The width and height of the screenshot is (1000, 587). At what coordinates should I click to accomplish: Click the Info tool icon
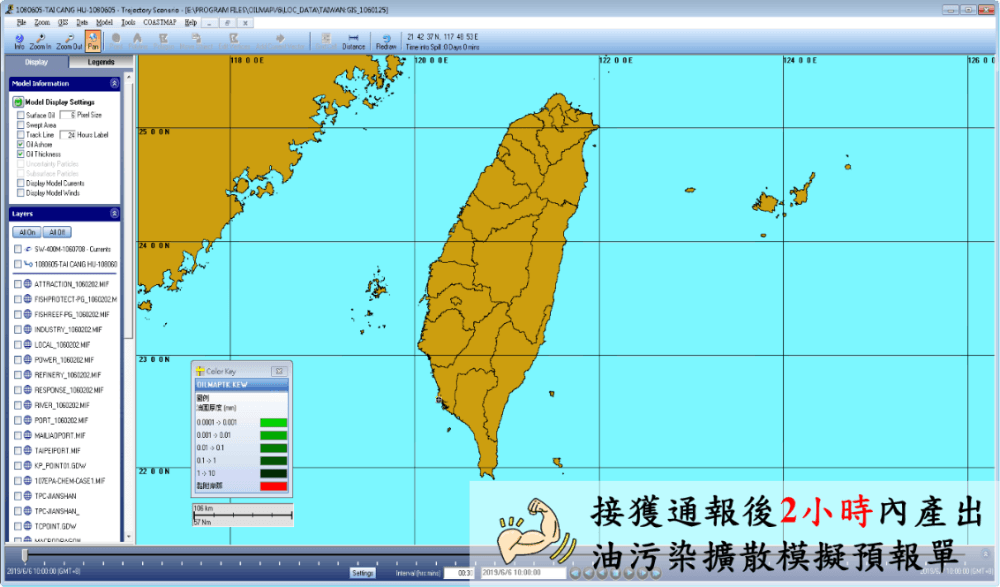click(x=19, y=39)
